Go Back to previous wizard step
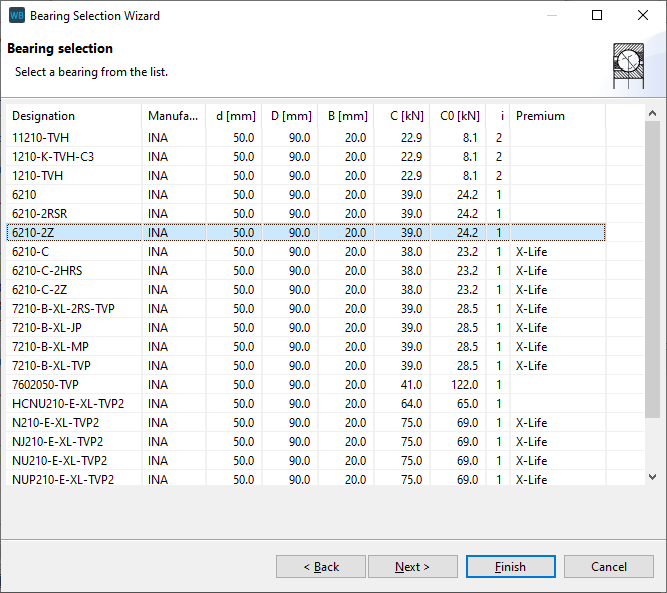The width and height of the screenshot is (667, 593). (321, 567)
